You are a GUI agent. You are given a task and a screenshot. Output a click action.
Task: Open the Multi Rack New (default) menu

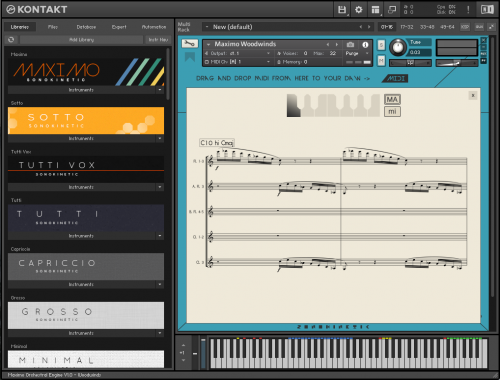pyautogui.click(x=287, y=27)
